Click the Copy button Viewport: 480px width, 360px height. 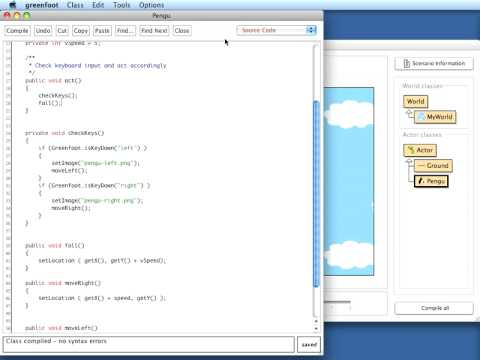click(x=81, y=30)
